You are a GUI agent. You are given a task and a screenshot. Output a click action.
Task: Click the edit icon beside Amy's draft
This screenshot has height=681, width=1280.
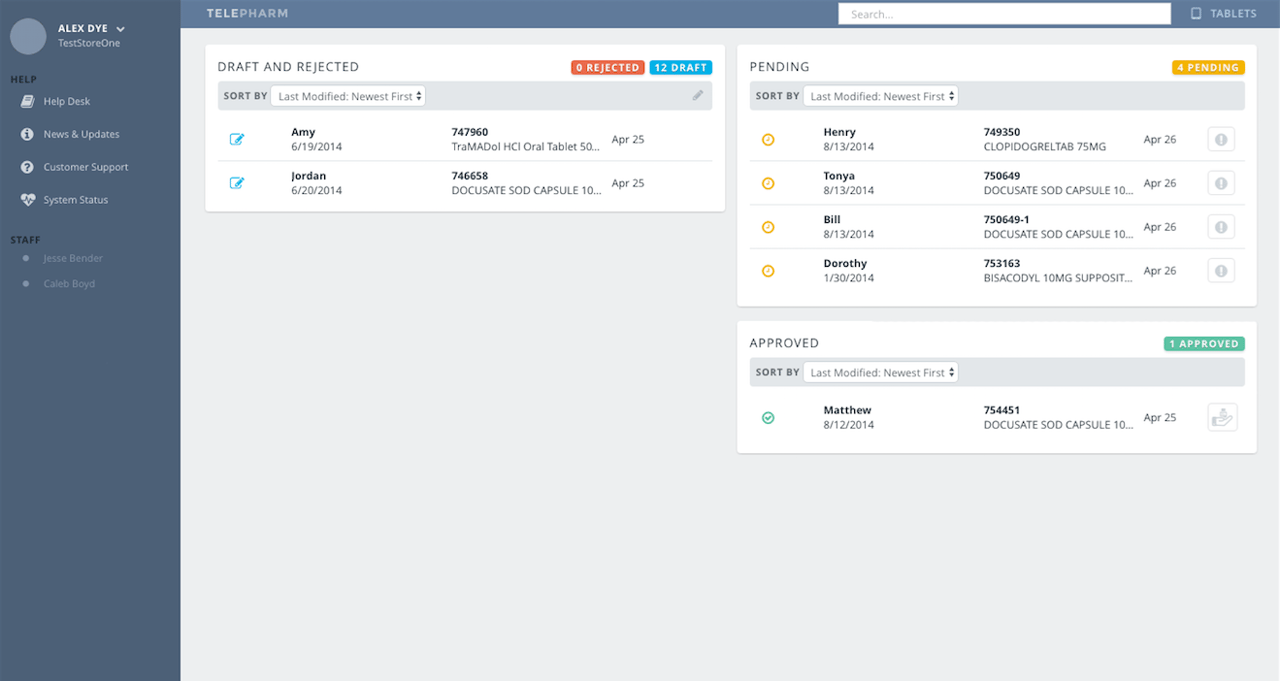pyautogui.click(x=237, y=140)
